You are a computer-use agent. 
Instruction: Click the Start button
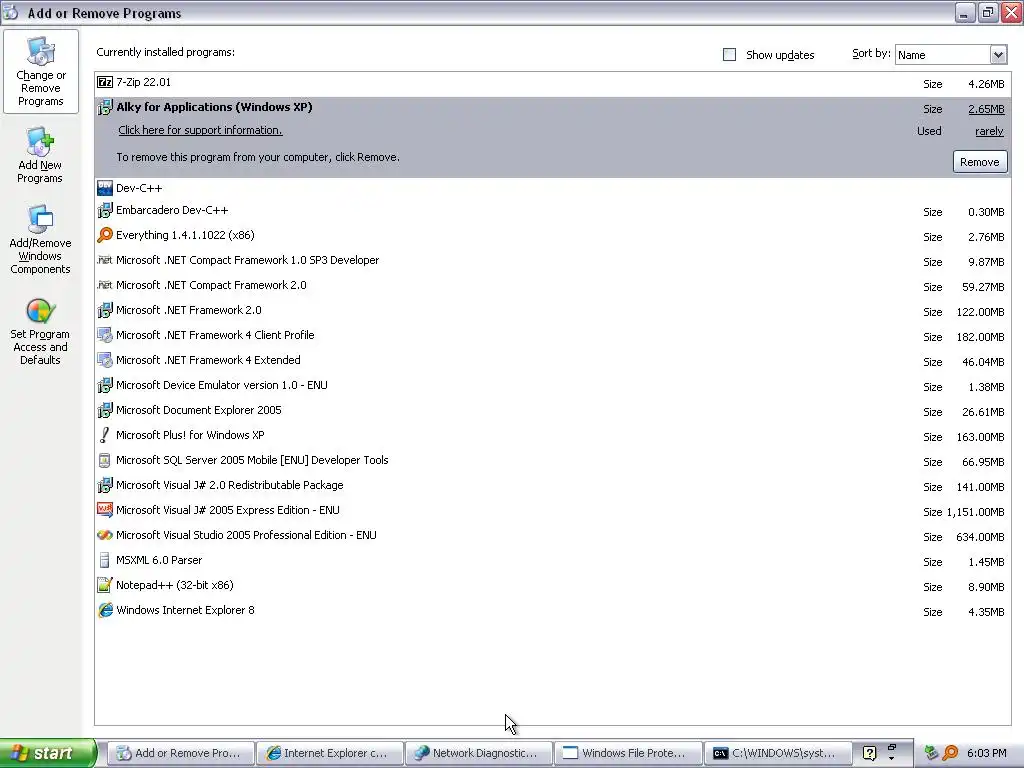(x=48, y=753)
